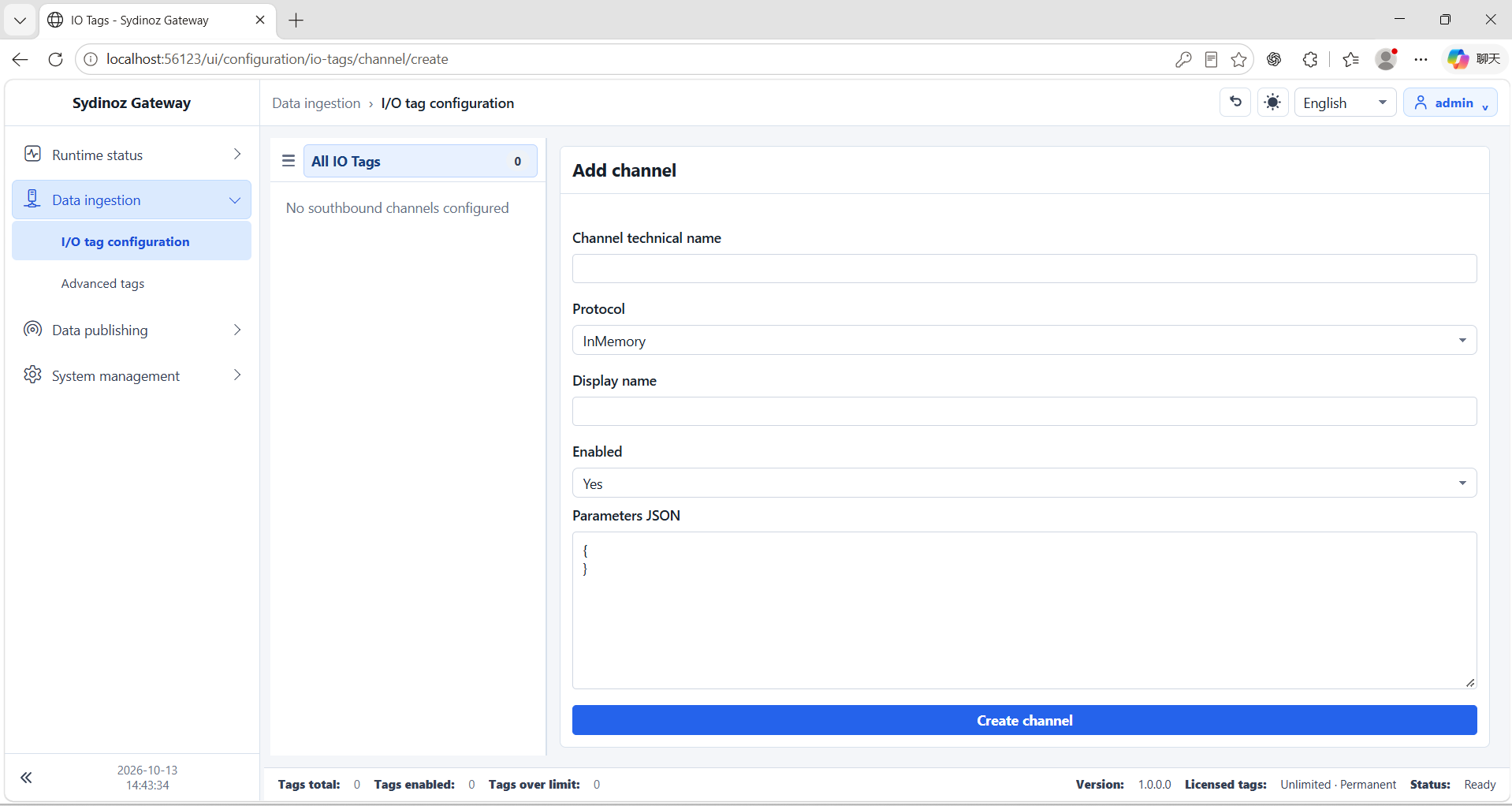Bookmark page with the star icon
The image size is (1512, 806).
coord(1239,59)
